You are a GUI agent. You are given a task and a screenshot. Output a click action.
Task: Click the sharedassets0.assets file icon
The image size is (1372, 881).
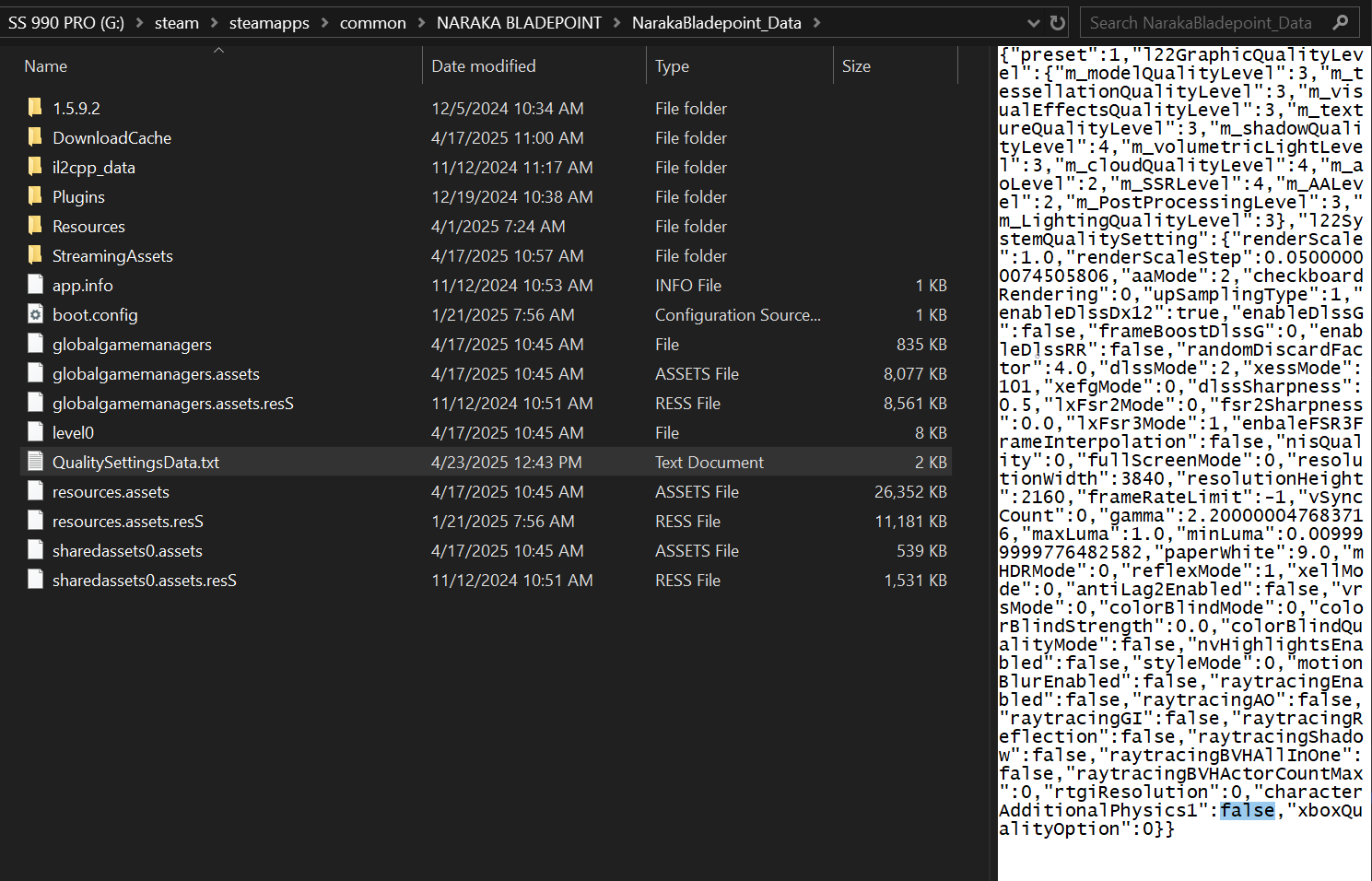tap(35, 550)
